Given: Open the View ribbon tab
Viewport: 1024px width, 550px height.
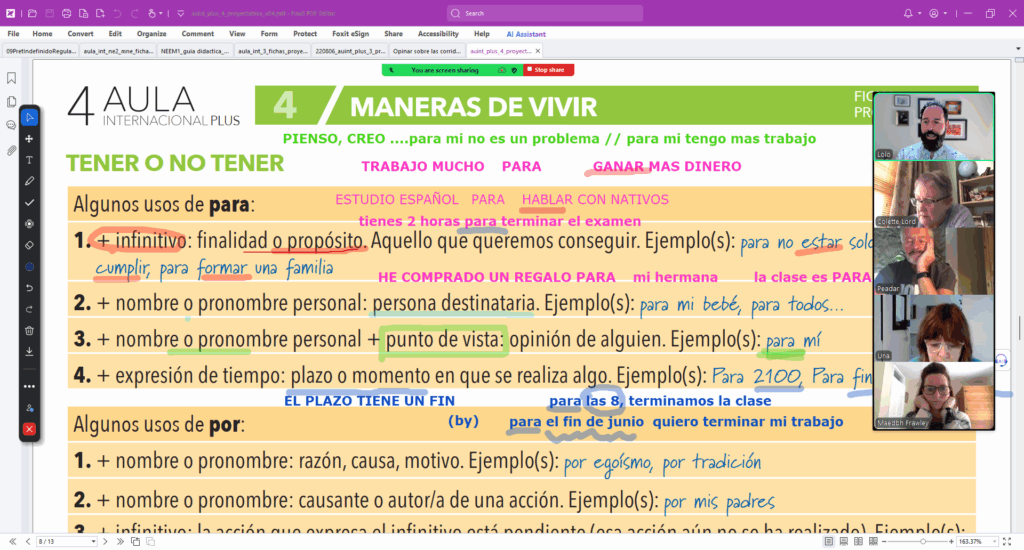Looking at the screenshot, I should (x=237, y=34).
